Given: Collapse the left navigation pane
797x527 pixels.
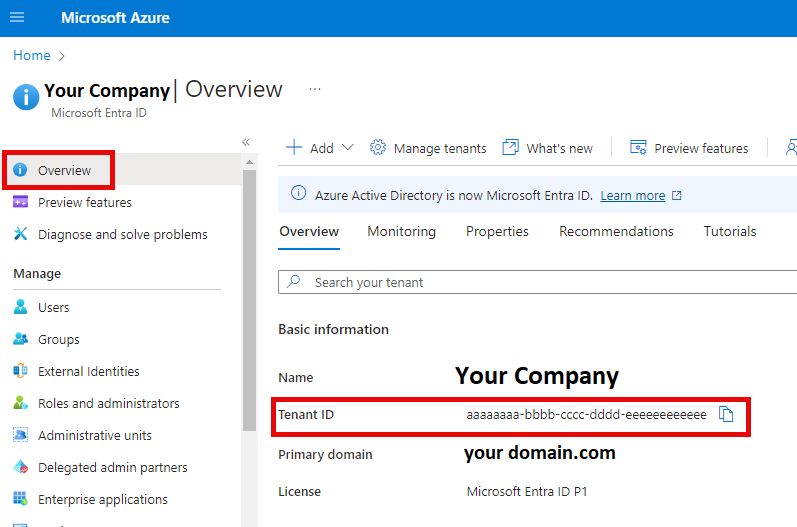Looking at the screenshot, I should click(246, 142).
